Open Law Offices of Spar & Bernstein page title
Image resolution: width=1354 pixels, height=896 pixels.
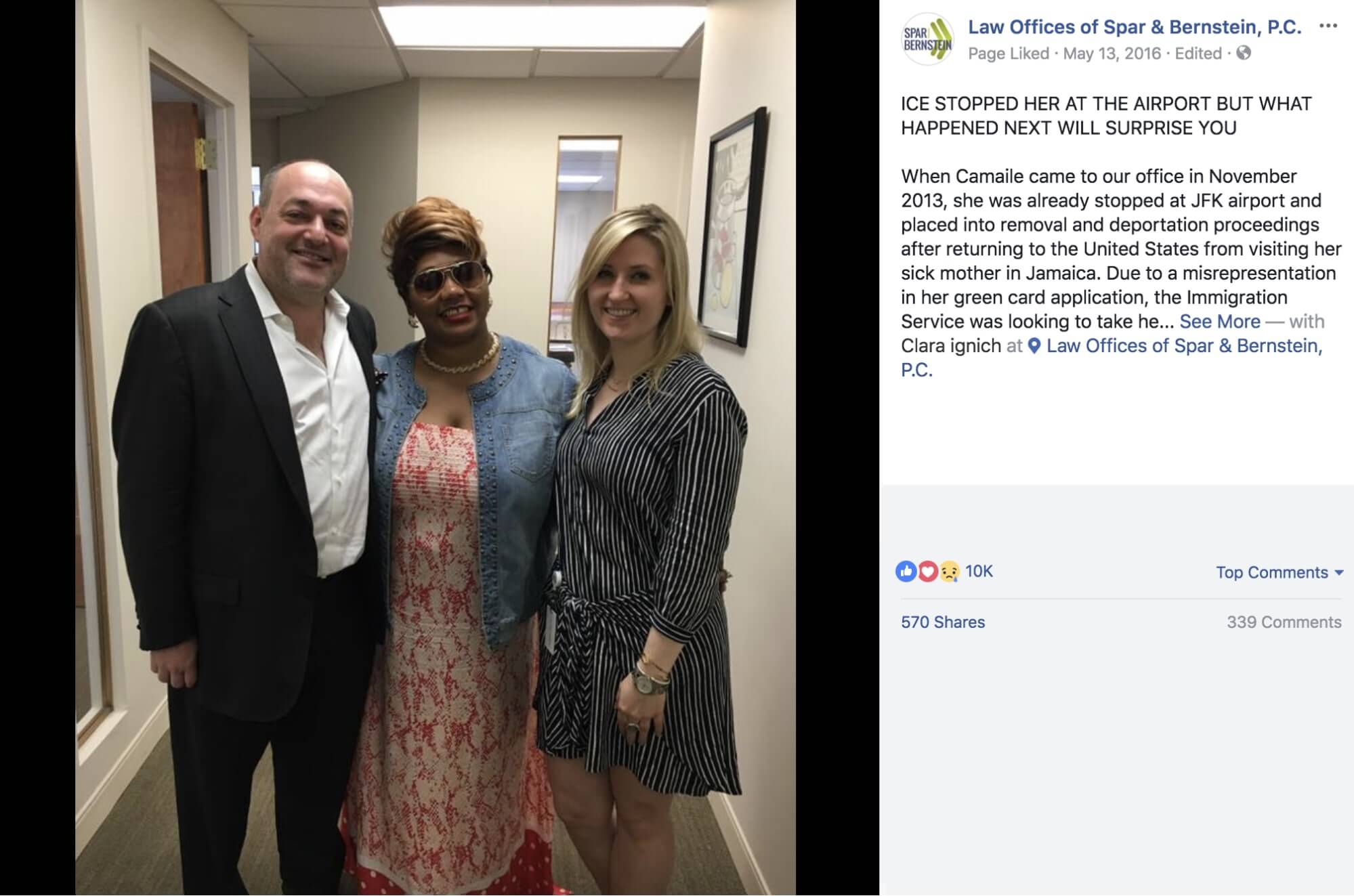(1135, 27)
